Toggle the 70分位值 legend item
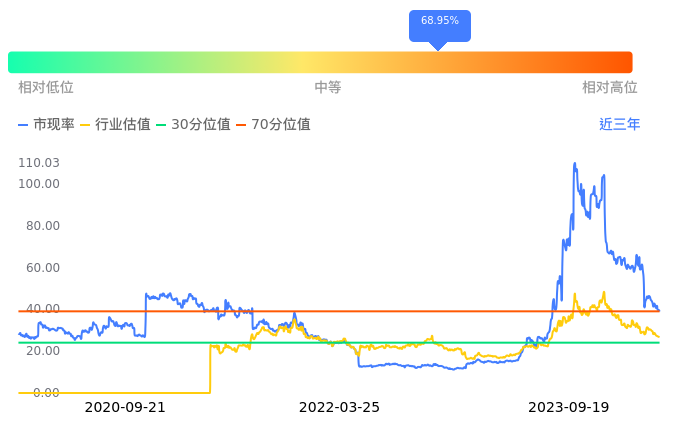Image resolution: width=686 pixels, height=442 pixels. point(273,125)
